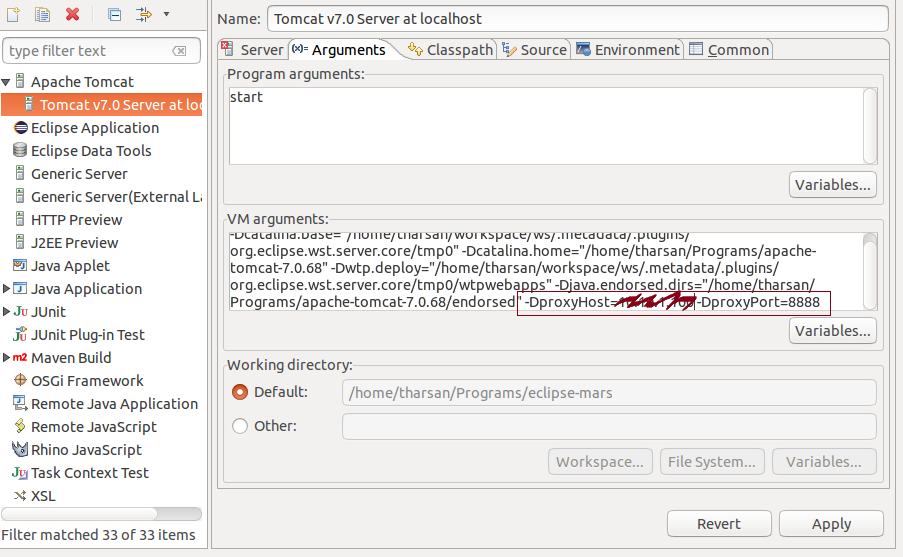Image resolution: width=903 pixels, height=557 pixels.
Task: Click Remote JavaScript icon
Action: click(x=20, y=426)
